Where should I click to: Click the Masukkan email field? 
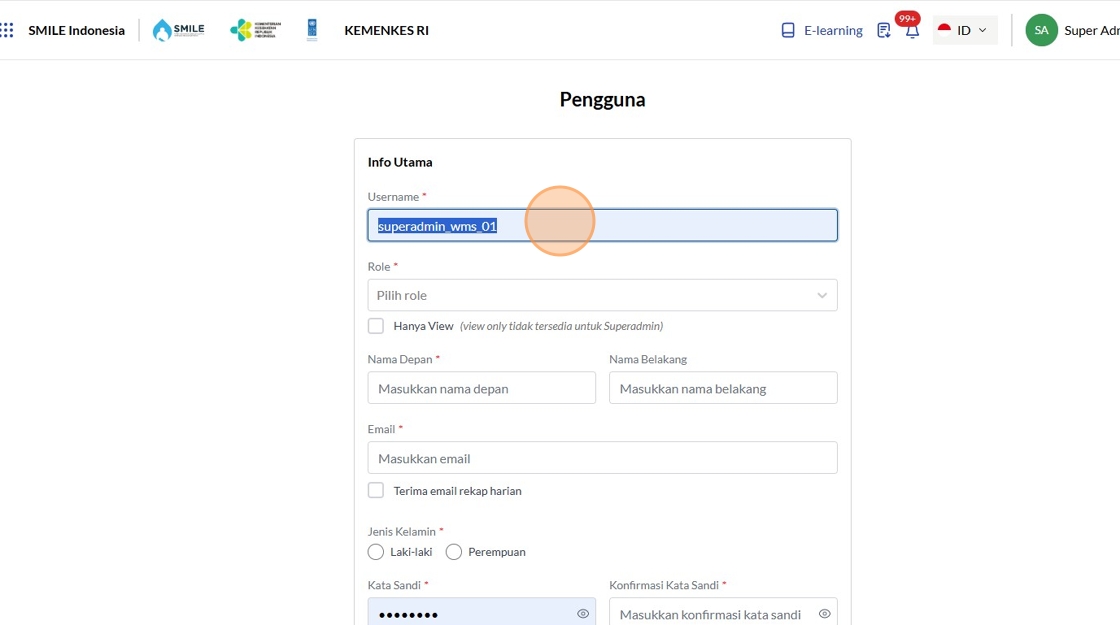click(602, 458)
